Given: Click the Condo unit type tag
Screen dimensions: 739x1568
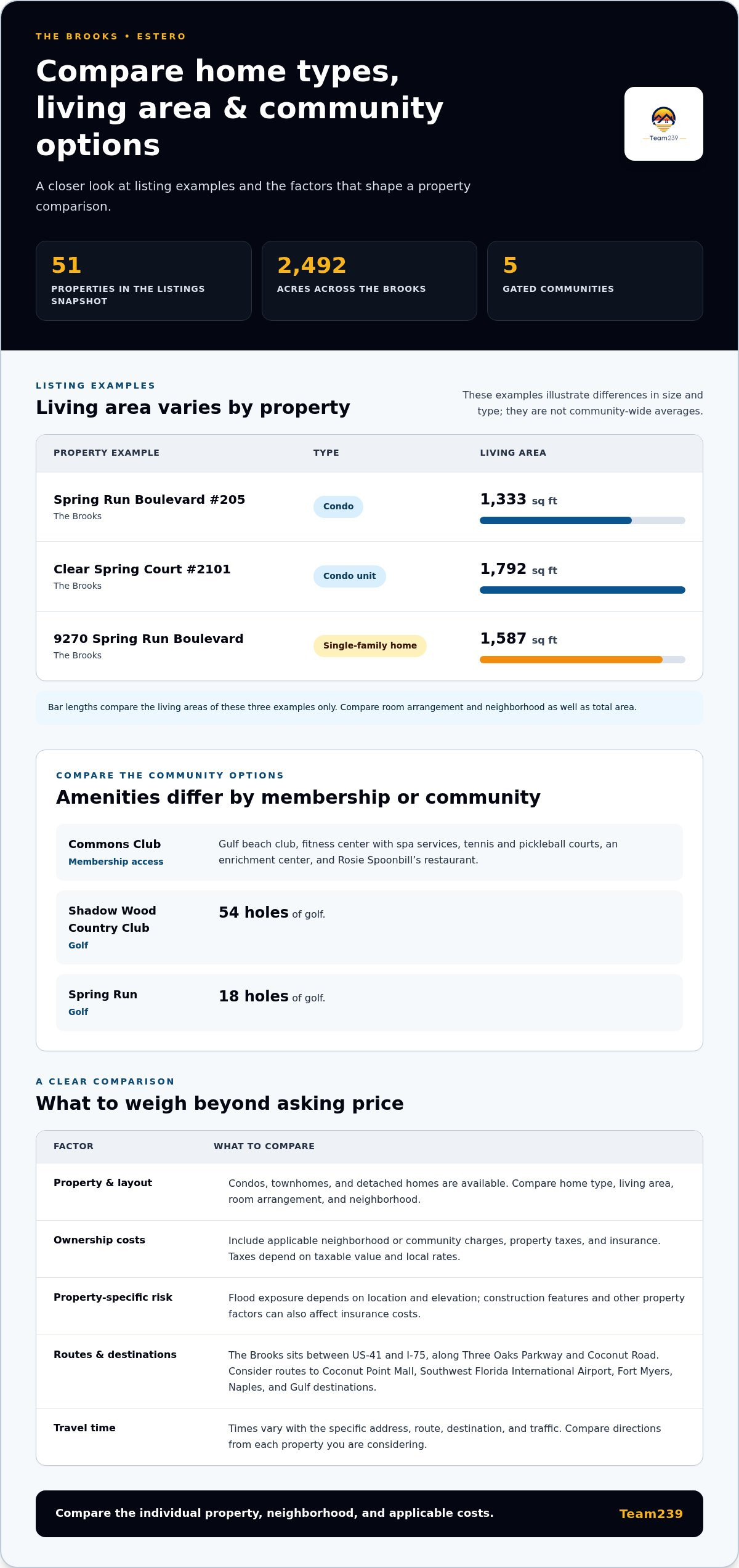Looking at the screenshot, I should coord(350,576).
